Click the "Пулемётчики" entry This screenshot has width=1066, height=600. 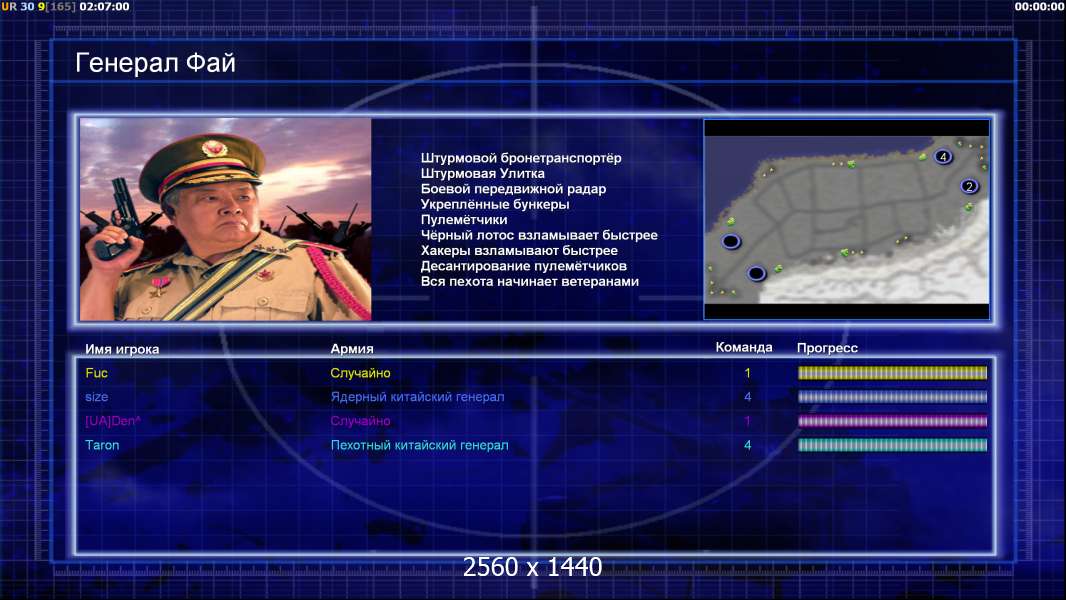pos(464,219)
